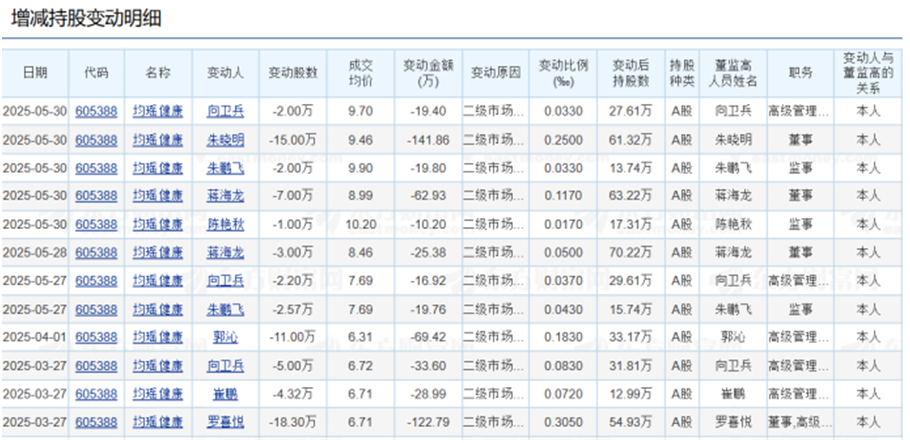Click the 变动股数 column header
Screen dimensions: 910x443
coord(292,73)
